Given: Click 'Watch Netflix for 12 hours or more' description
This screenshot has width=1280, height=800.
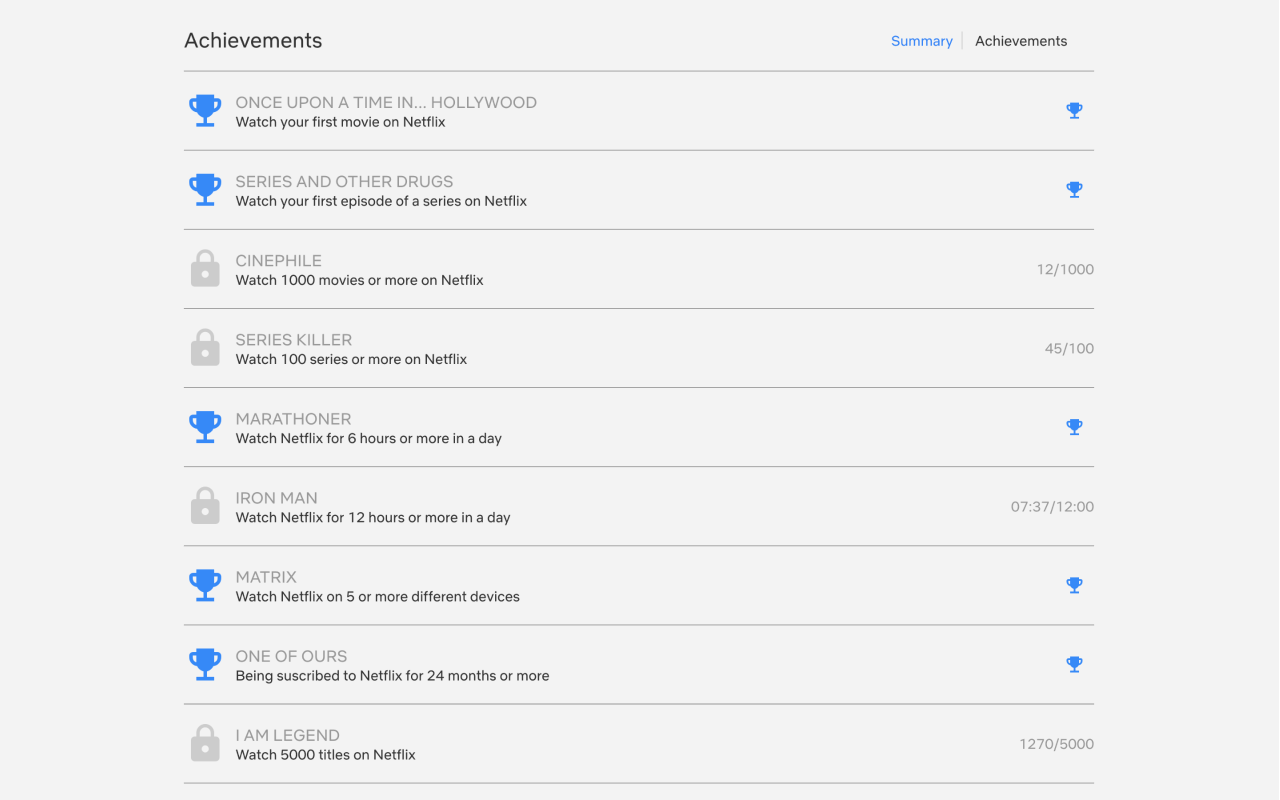Looking at the screenshot, I should pos(373,517).
